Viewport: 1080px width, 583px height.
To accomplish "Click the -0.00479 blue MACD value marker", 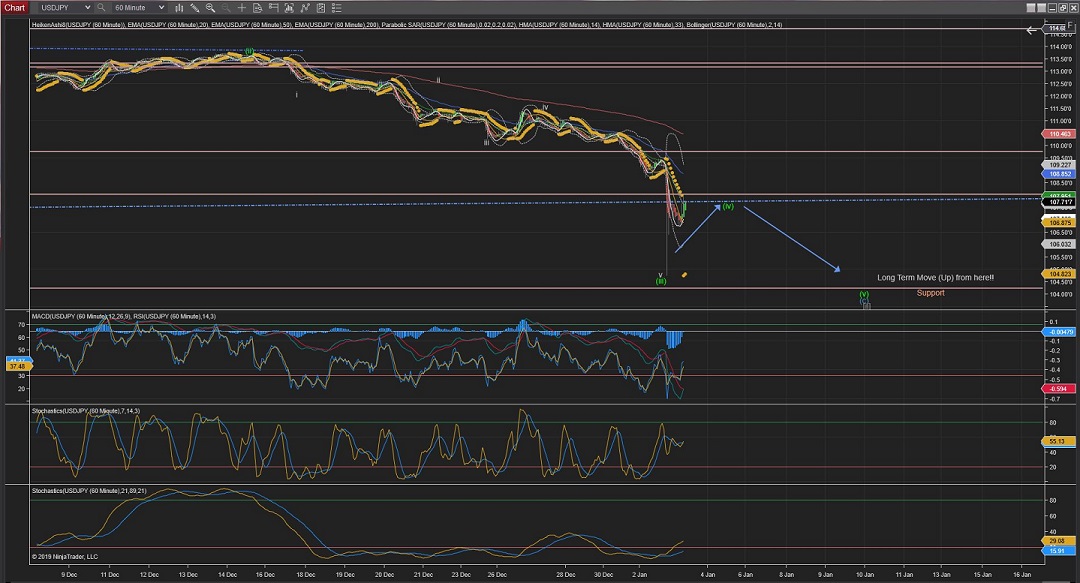I will 1059,332.
